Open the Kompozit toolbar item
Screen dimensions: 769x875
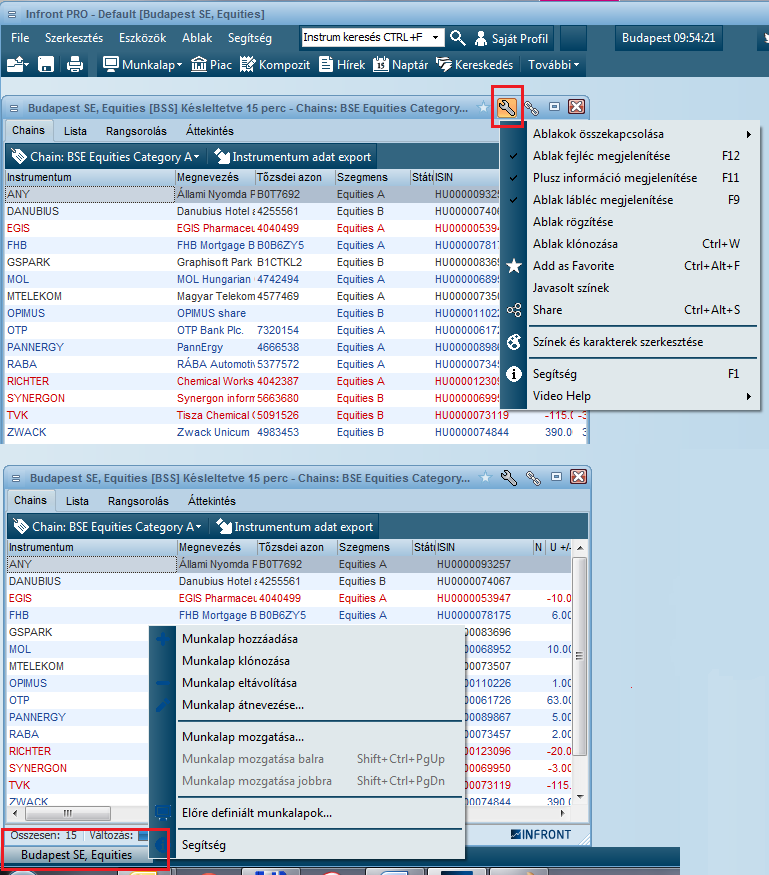[275, 65]
